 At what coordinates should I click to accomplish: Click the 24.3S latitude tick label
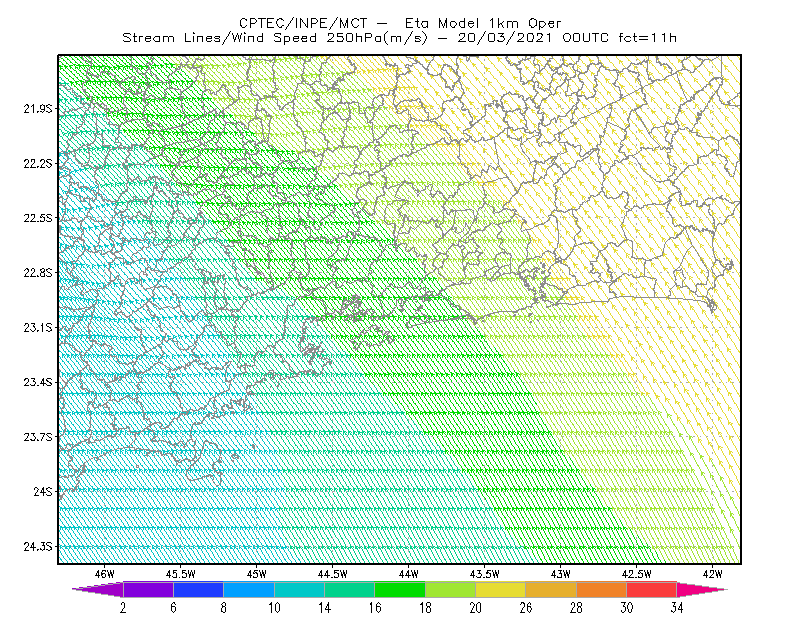coord(38,547)
